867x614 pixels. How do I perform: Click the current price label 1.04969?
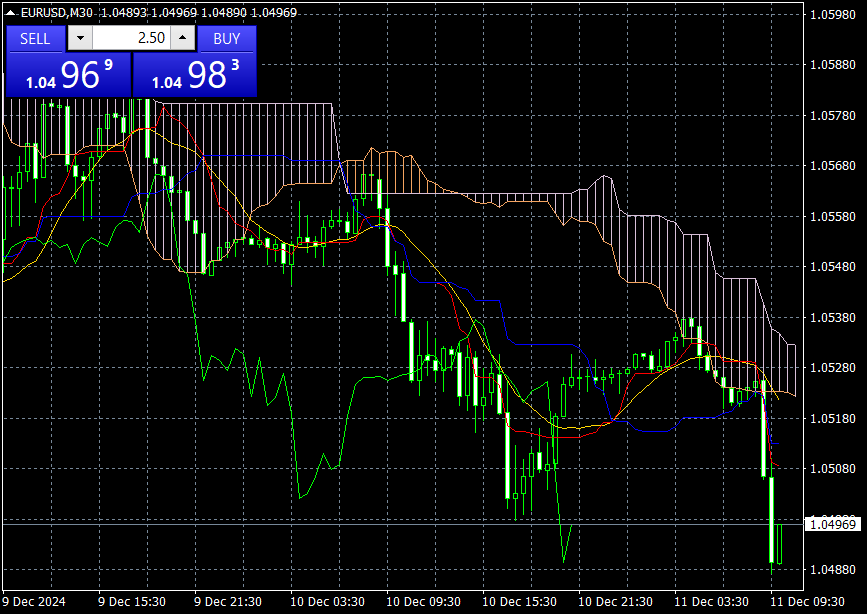click(833, 524)
